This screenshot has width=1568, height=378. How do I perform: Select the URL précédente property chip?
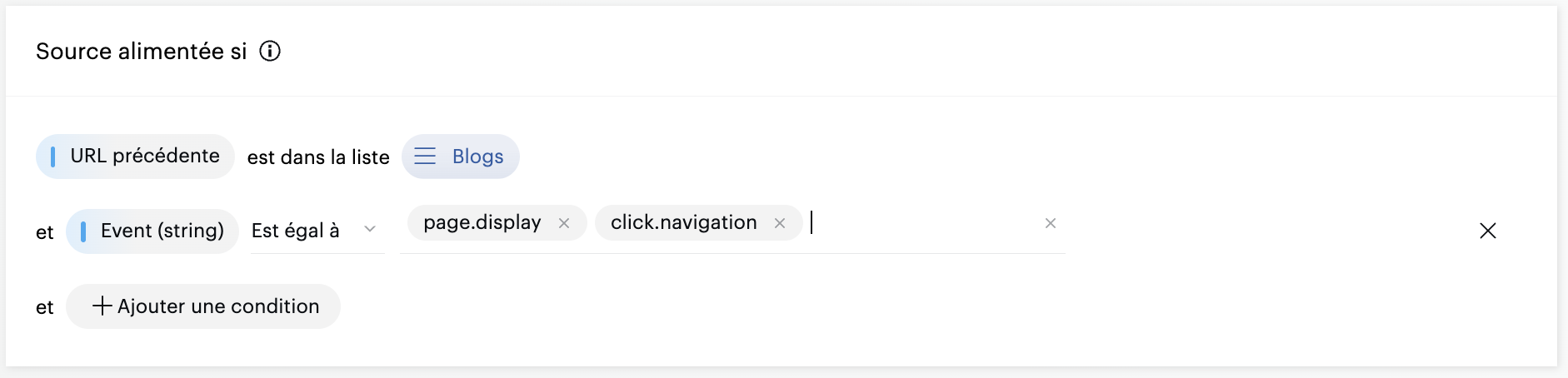(x=145, y=156)
